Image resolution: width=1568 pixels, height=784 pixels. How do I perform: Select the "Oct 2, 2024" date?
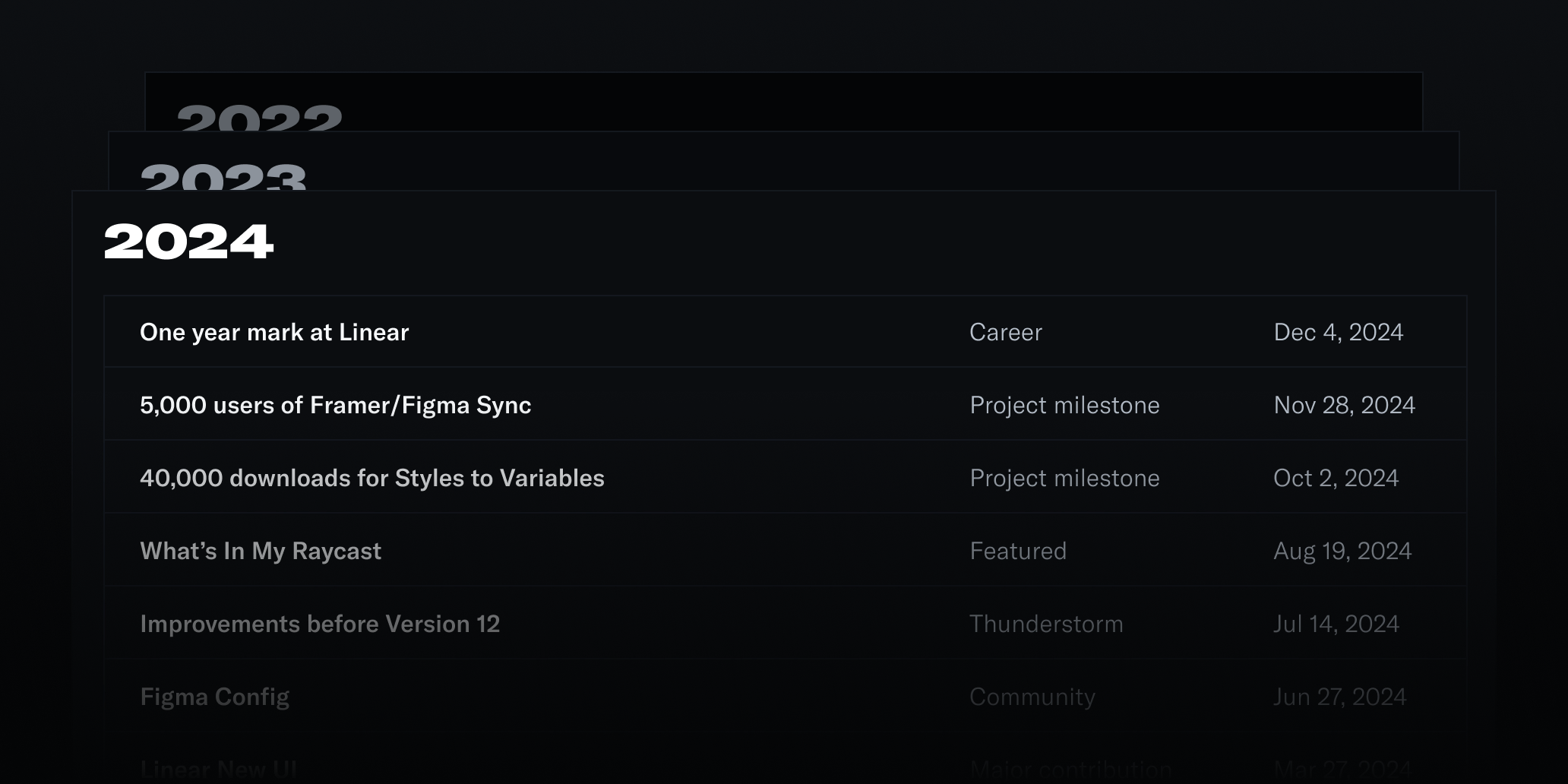click(1336, 478)
